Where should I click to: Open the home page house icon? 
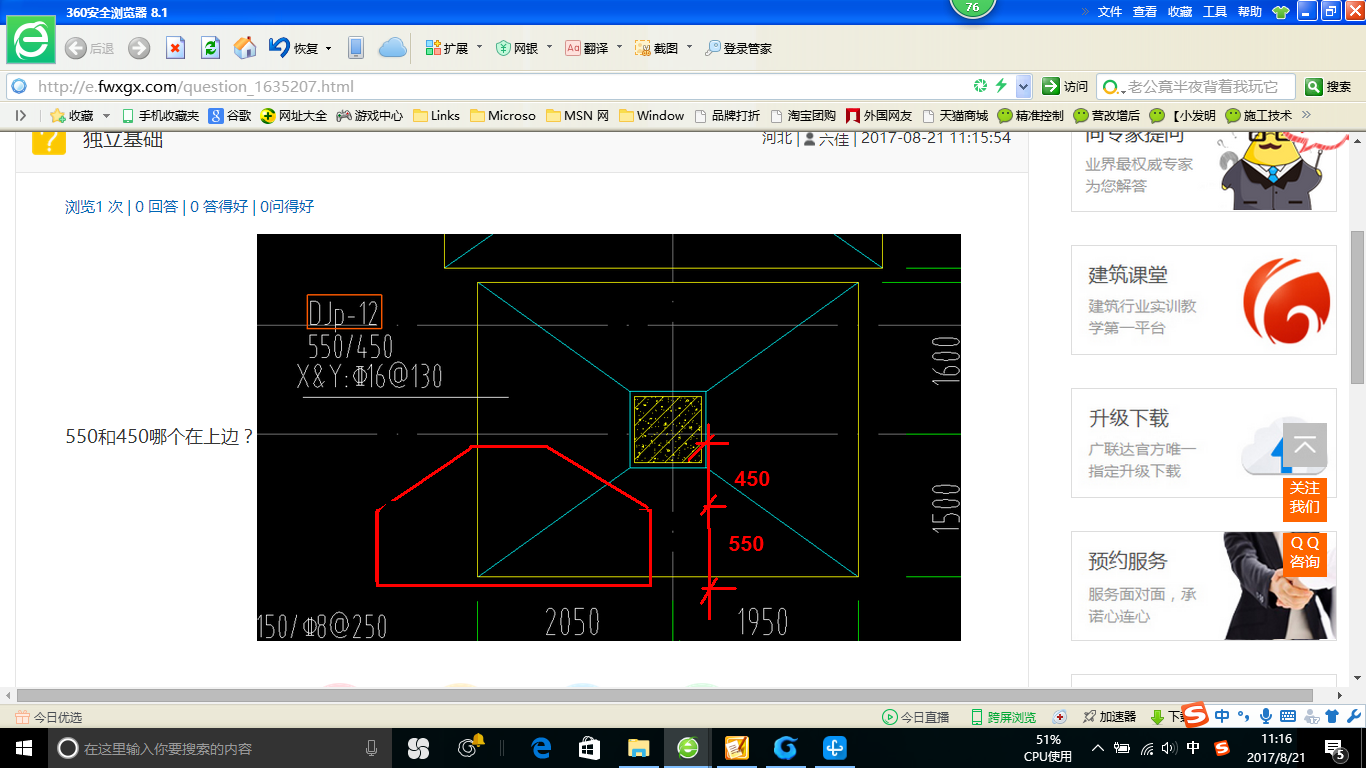[245, 48]
